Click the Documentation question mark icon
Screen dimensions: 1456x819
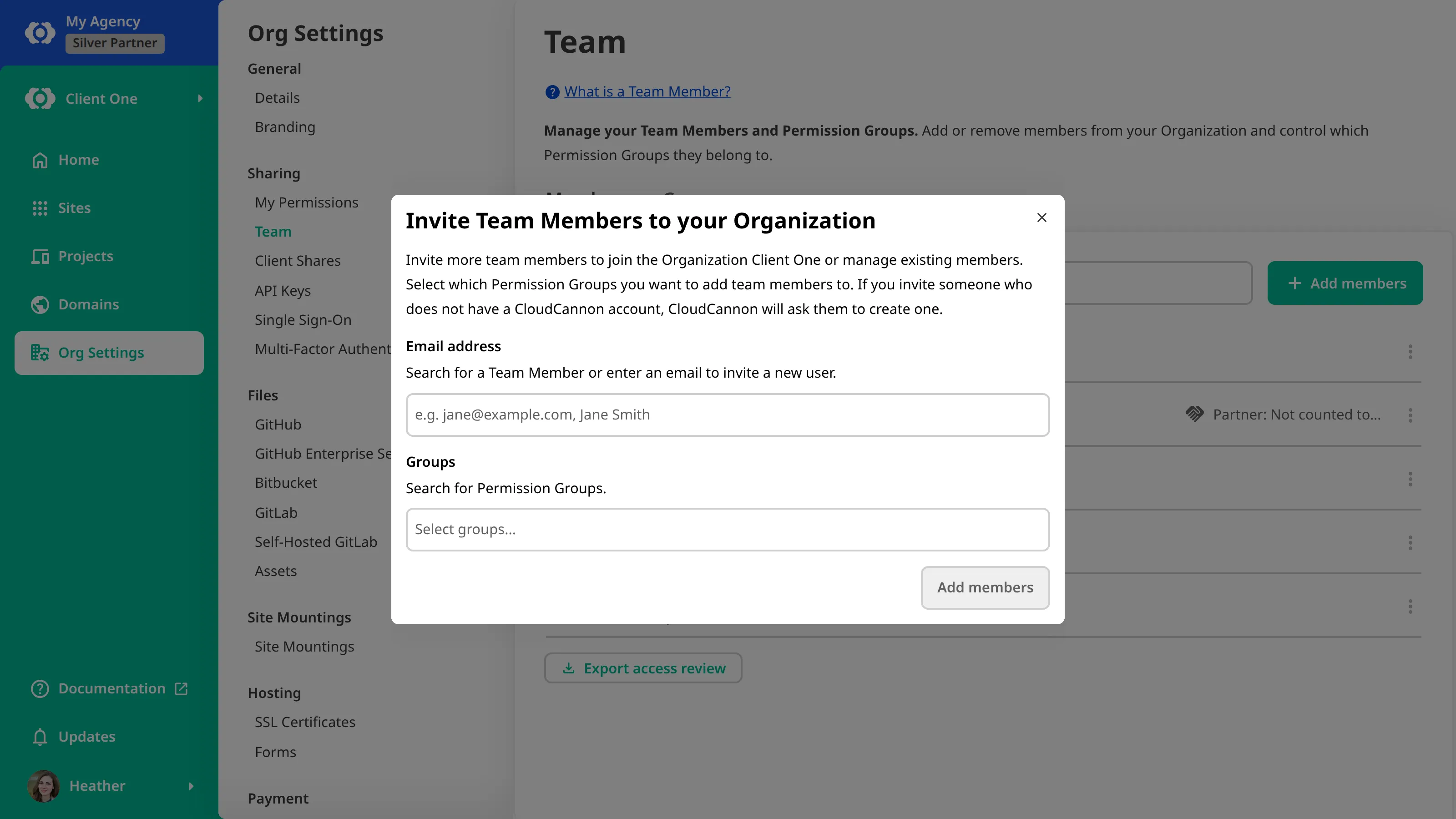pyautogui.click(x=40, y=688)
